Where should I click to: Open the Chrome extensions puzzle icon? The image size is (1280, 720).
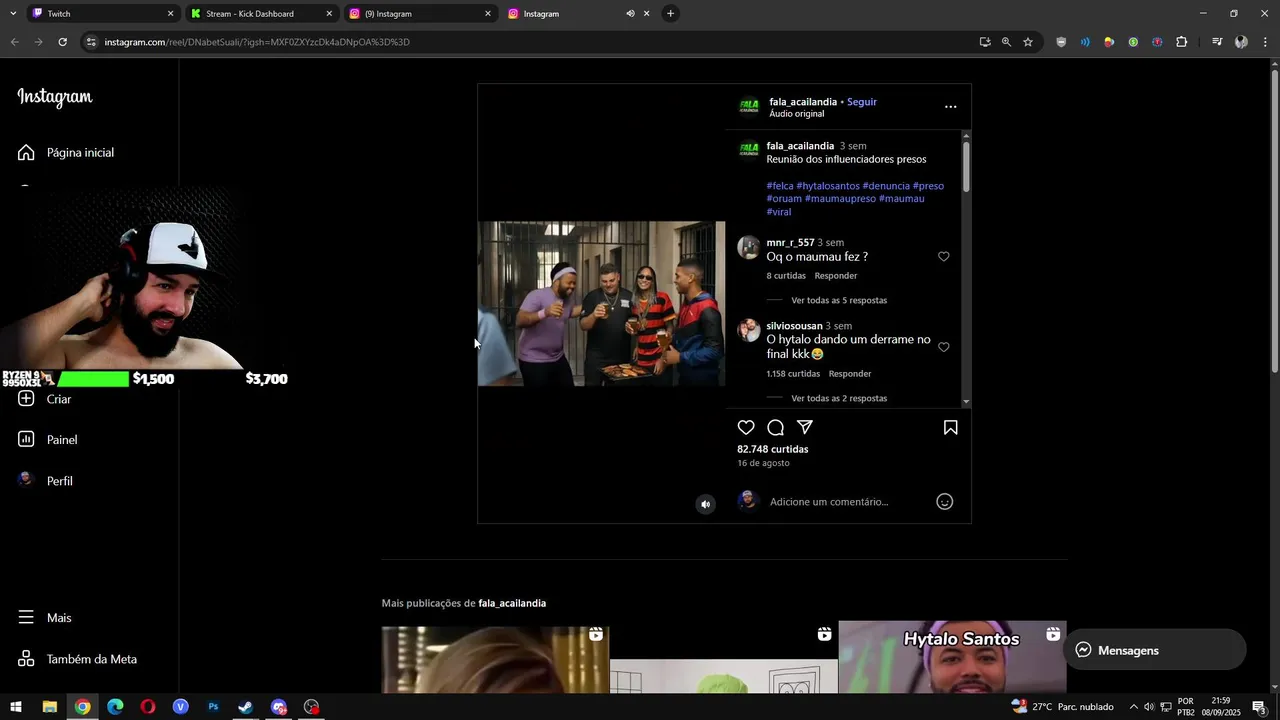pyautogui.click(x=1182, y=42)
